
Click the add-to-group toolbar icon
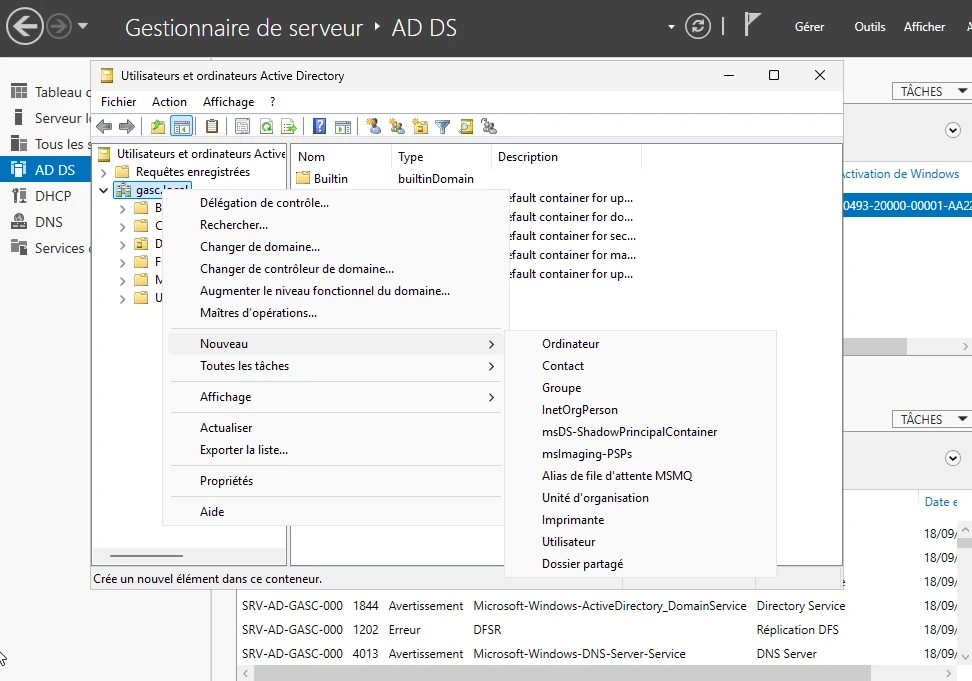click(x=489, y=127)
